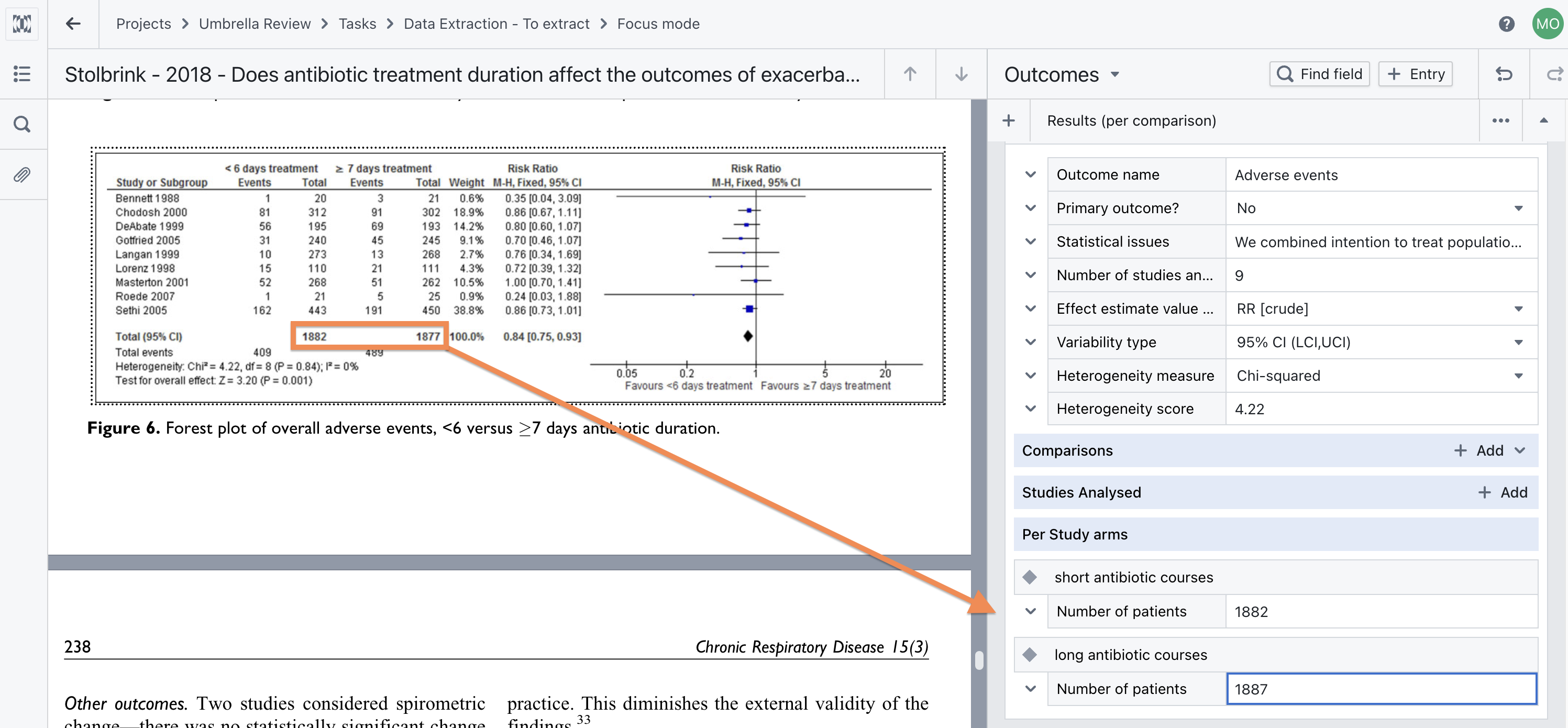
Task: Click the Chronic Respiratory Disease journal header
Action: (x=811, y=646)
